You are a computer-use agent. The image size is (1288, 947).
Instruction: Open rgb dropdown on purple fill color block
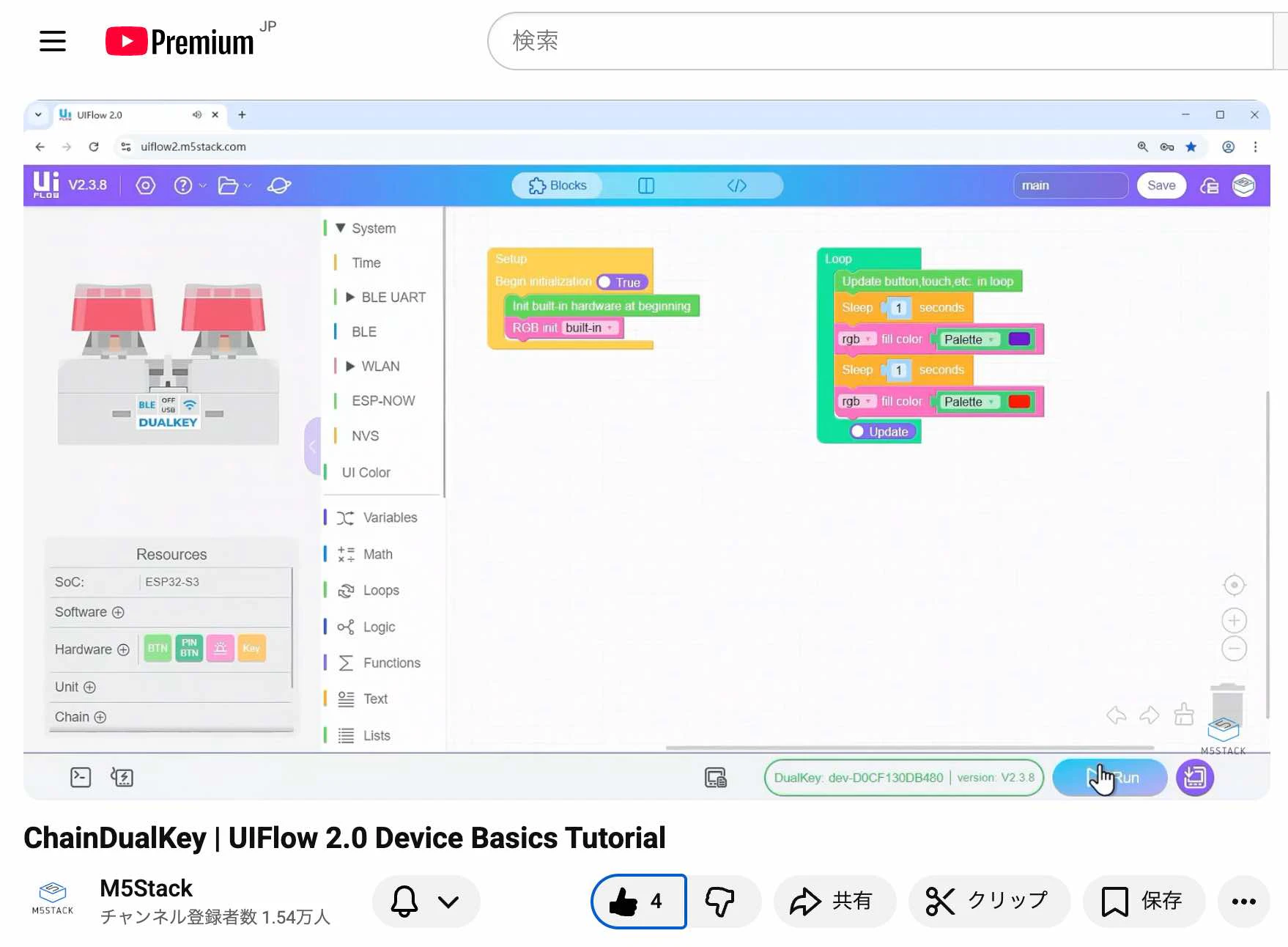(856, 339)
